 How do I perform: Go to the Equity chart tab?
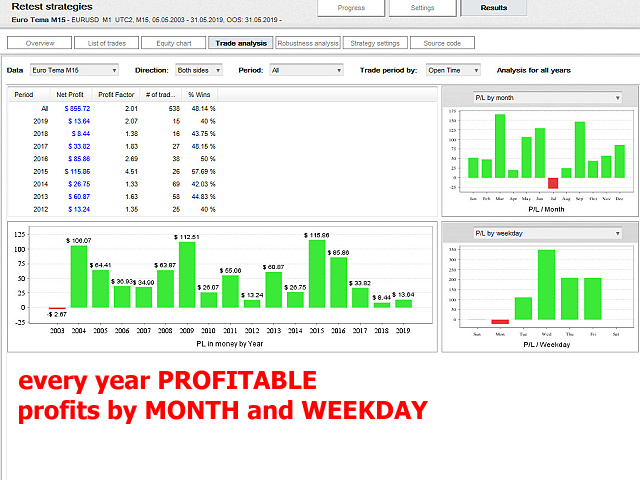tap(173, 43)
